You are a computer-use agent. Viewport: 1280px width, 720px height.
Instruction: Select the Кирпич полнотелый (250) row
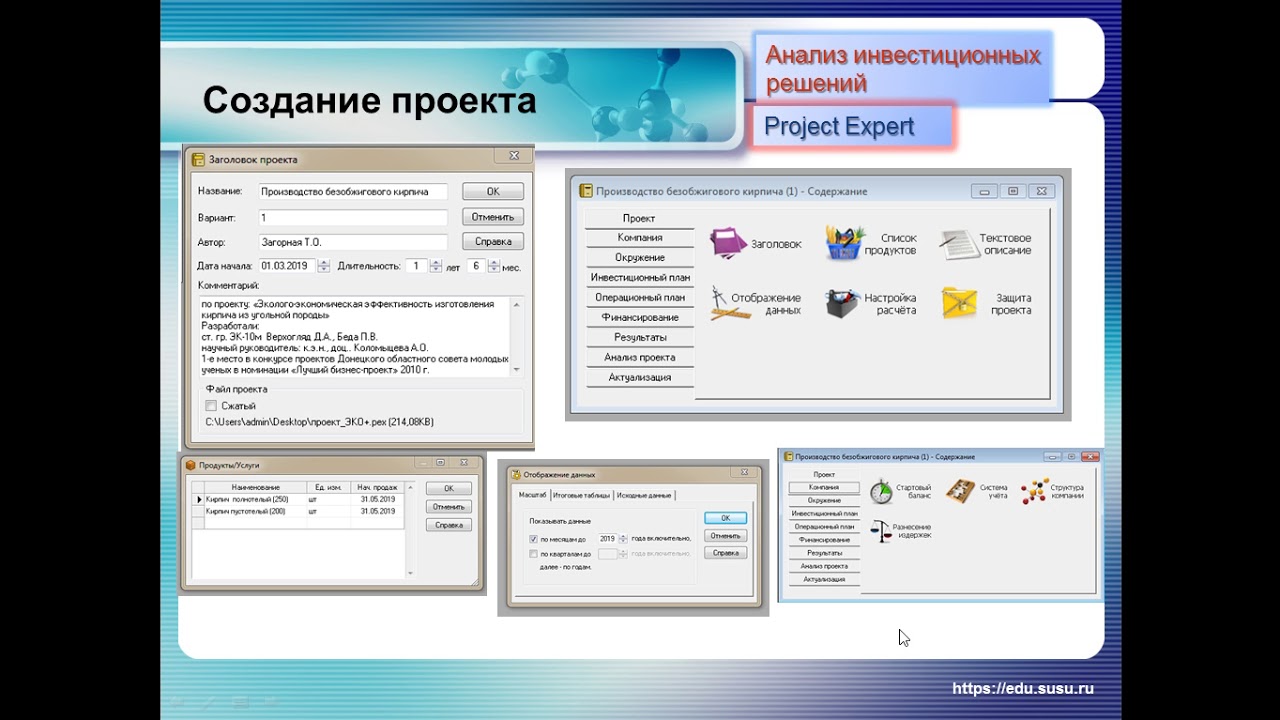click(x=298, y=499)
